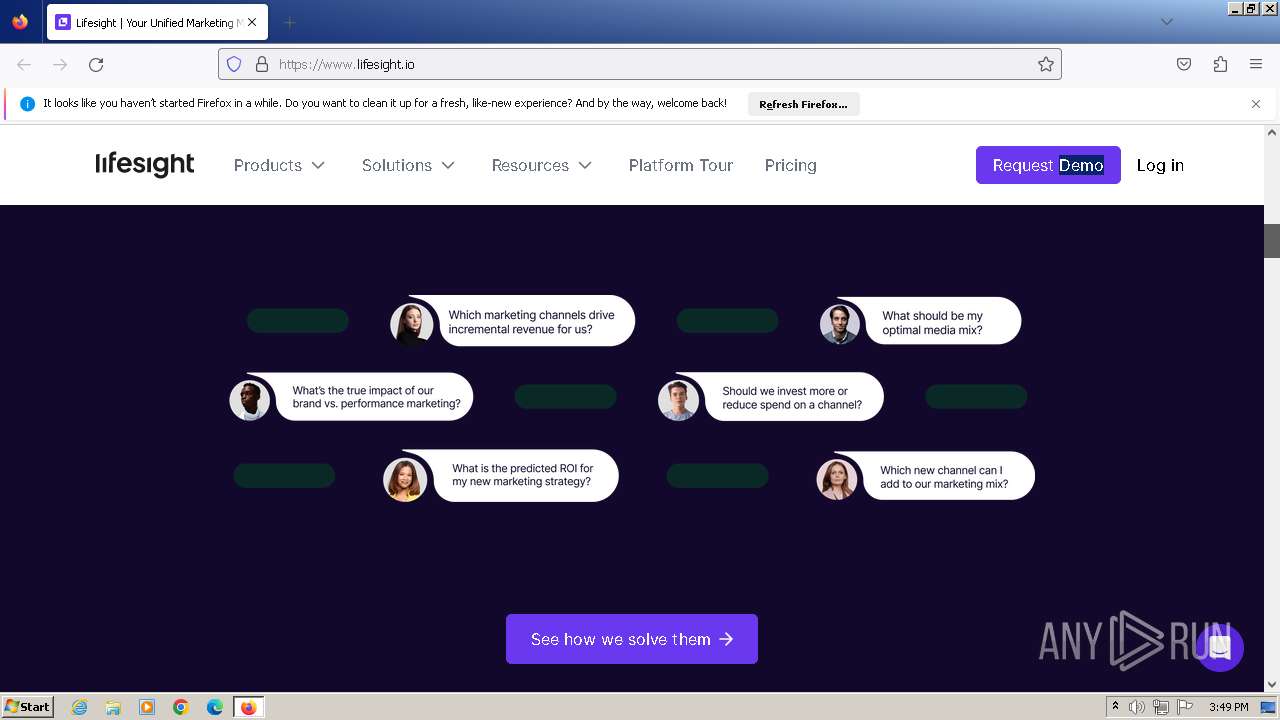Click the Log in link

(x=1160, y=165)
